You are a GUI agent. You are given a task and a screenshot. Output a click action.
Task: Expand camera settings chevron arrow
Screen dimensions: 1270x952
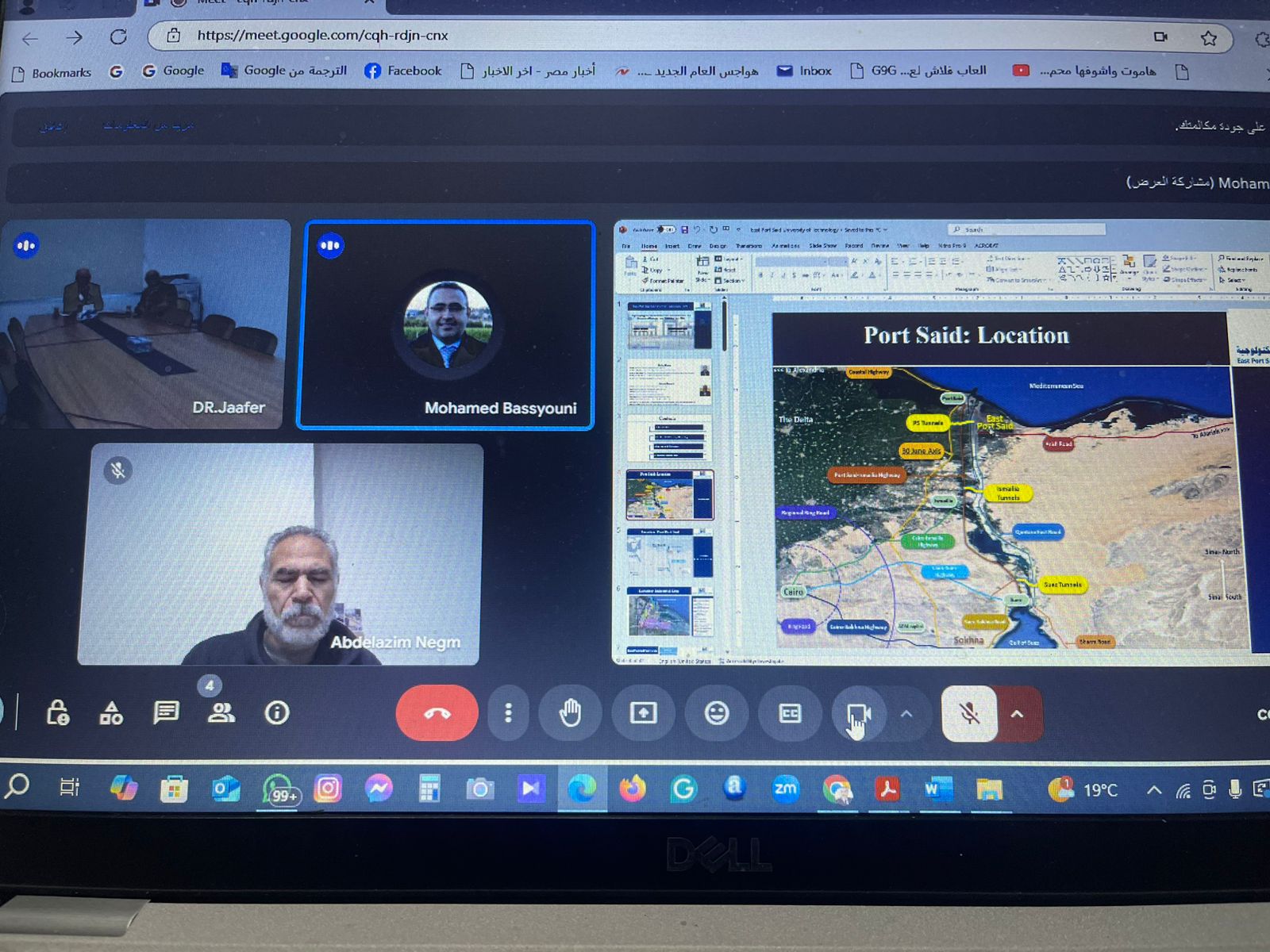pos(906,714)
